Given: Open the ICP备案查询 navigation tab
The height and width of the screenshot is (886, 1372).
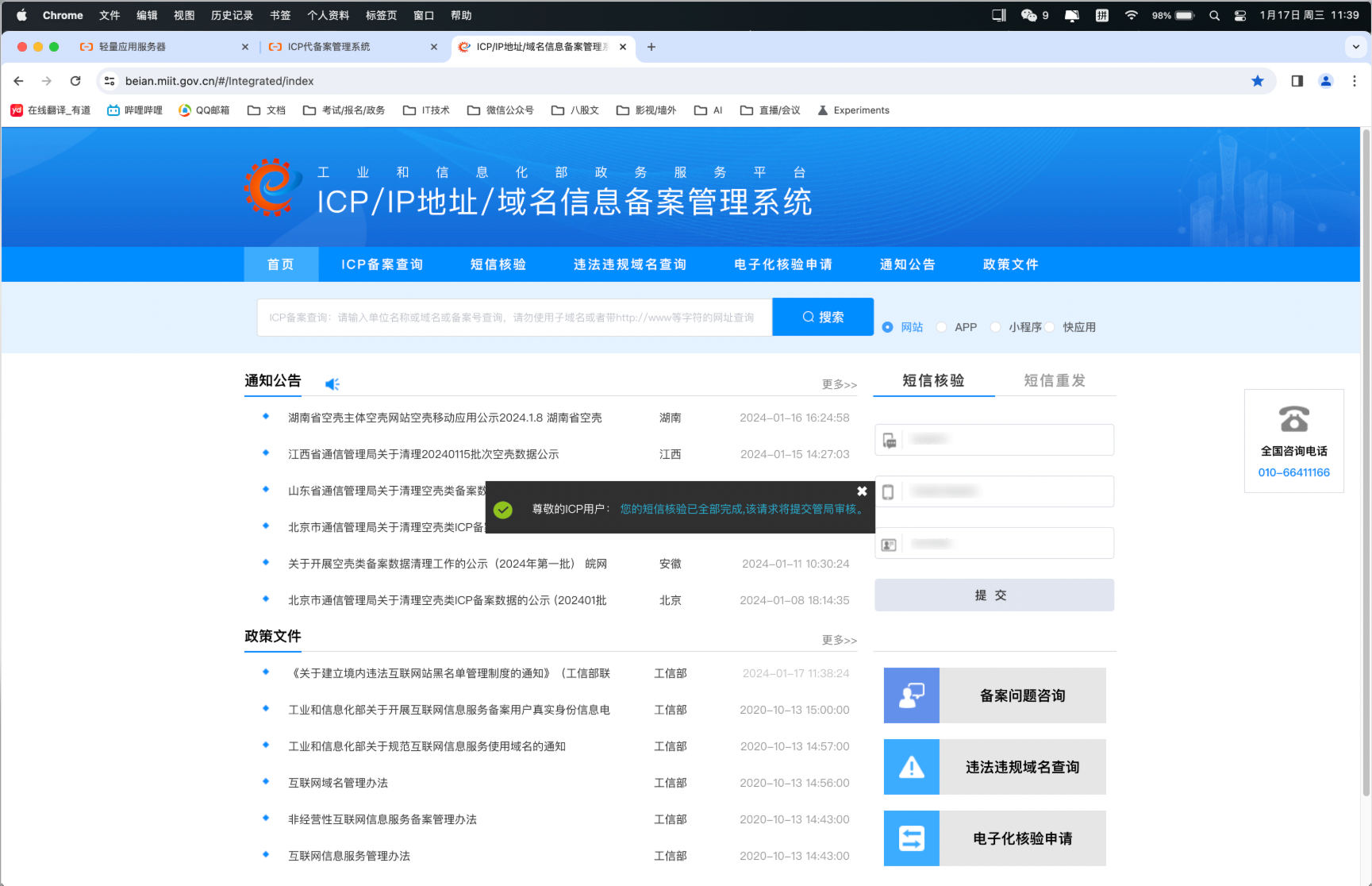Looking at the screenshot, I should tap(382, 264).
